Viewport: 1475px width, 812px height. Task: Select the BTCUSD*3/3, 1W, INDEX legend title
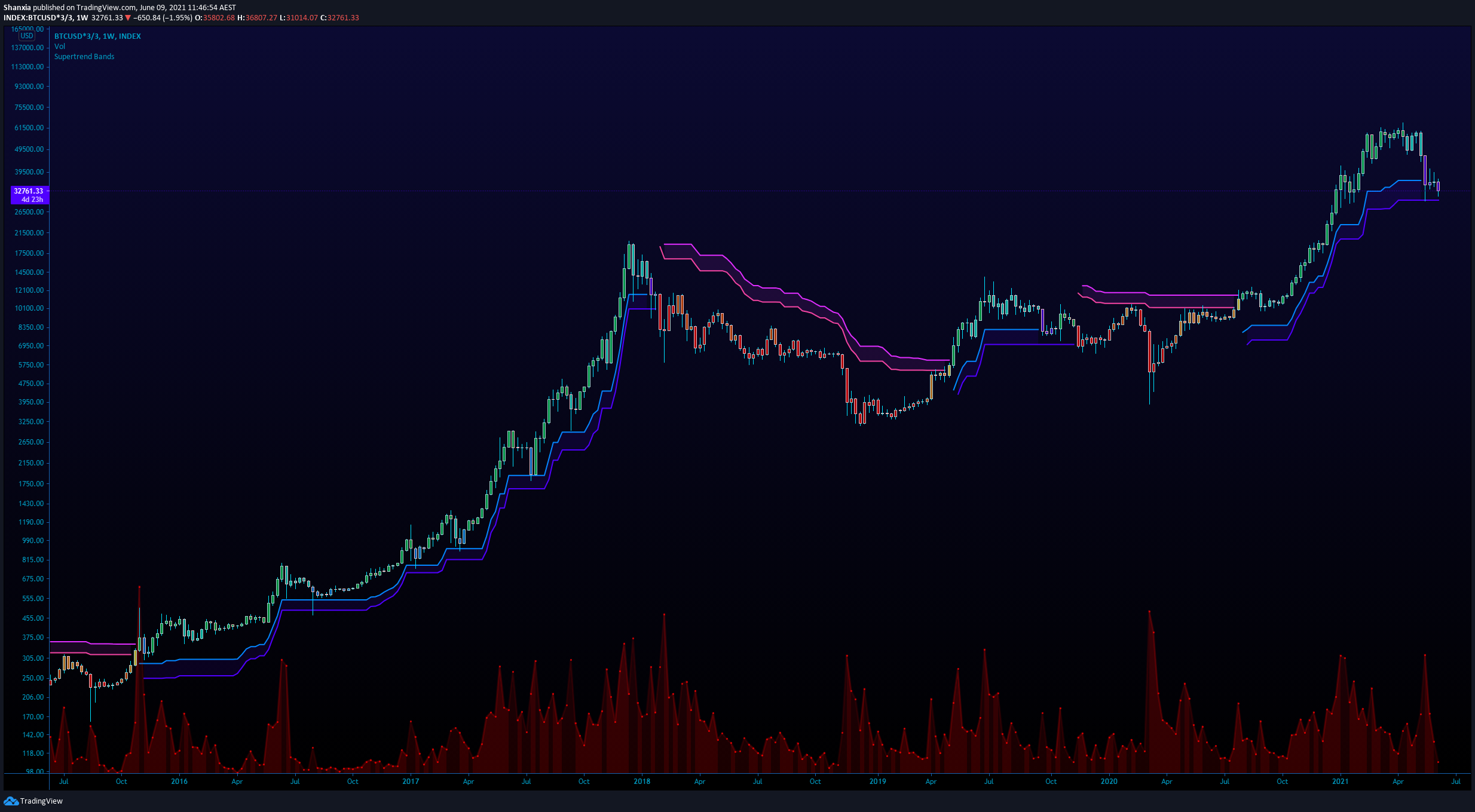[x=97, y=36]
